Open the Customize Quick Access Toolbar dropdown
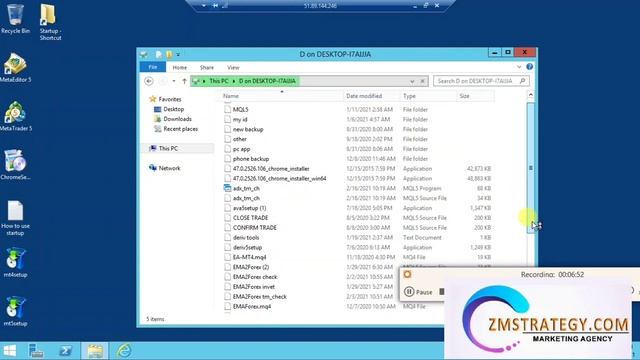 (178, 54)
